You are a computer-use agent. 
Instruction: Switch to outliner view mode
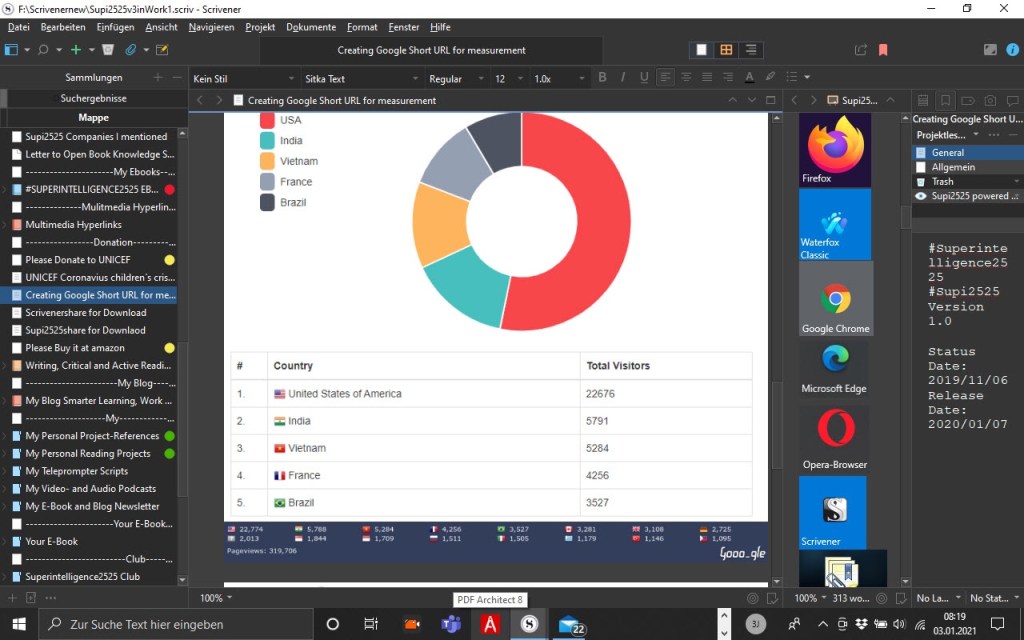pos(751,50)
